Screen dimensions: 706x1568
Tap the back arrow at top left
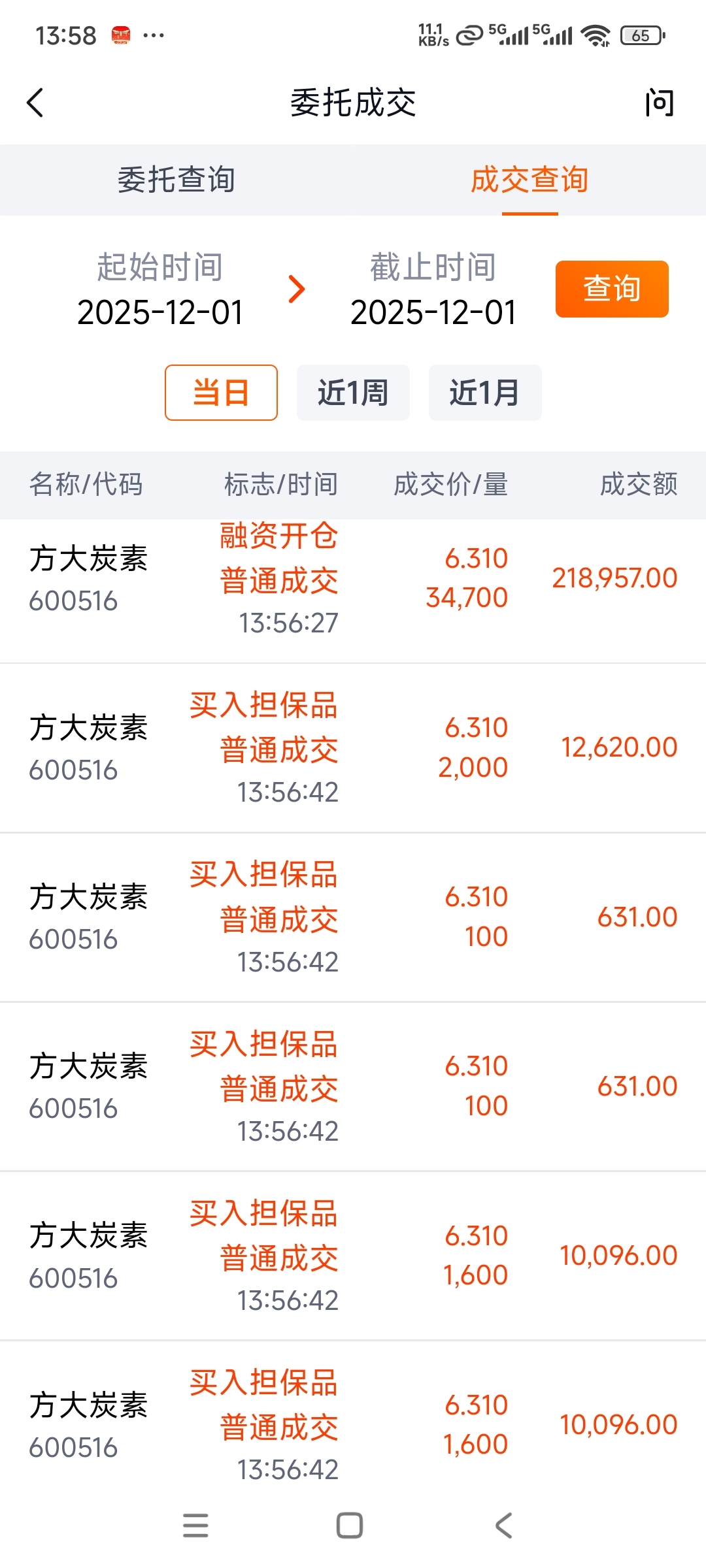click(35, 103)
